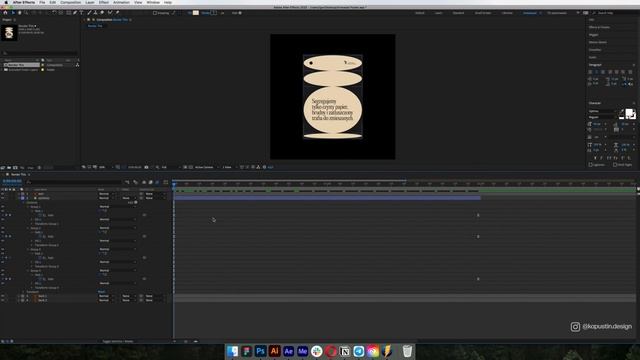Apply All Caps in Character panel

pyautogui.click(x=609, y=158)
